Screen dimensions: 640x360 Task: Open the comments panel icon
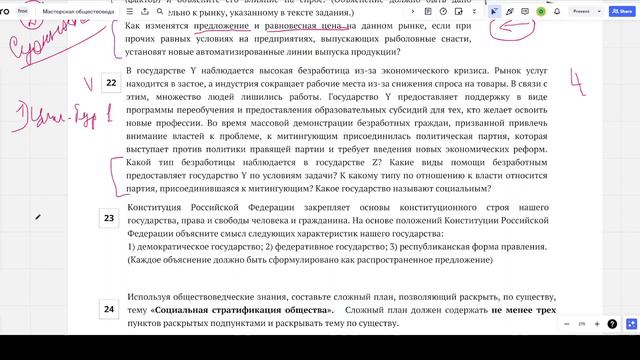pyautogui.click(x=525, y=11)
